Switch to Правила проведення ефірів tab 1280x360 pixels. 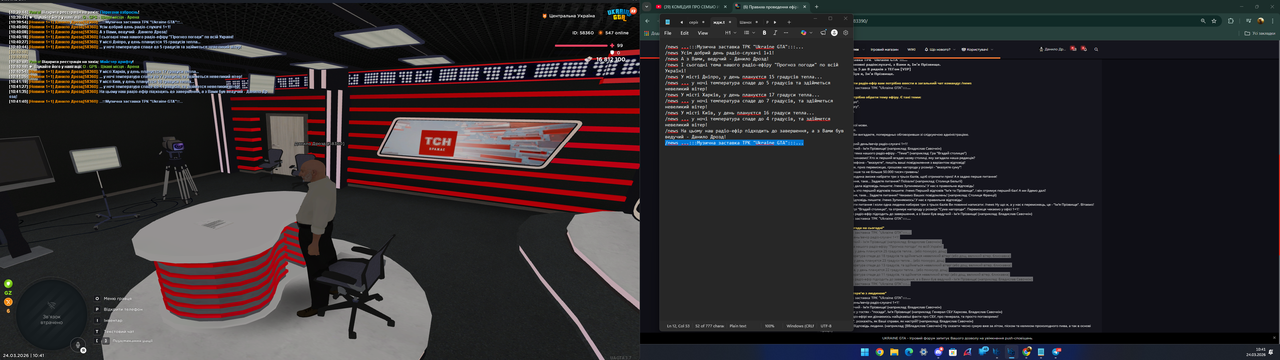[771, 7]
